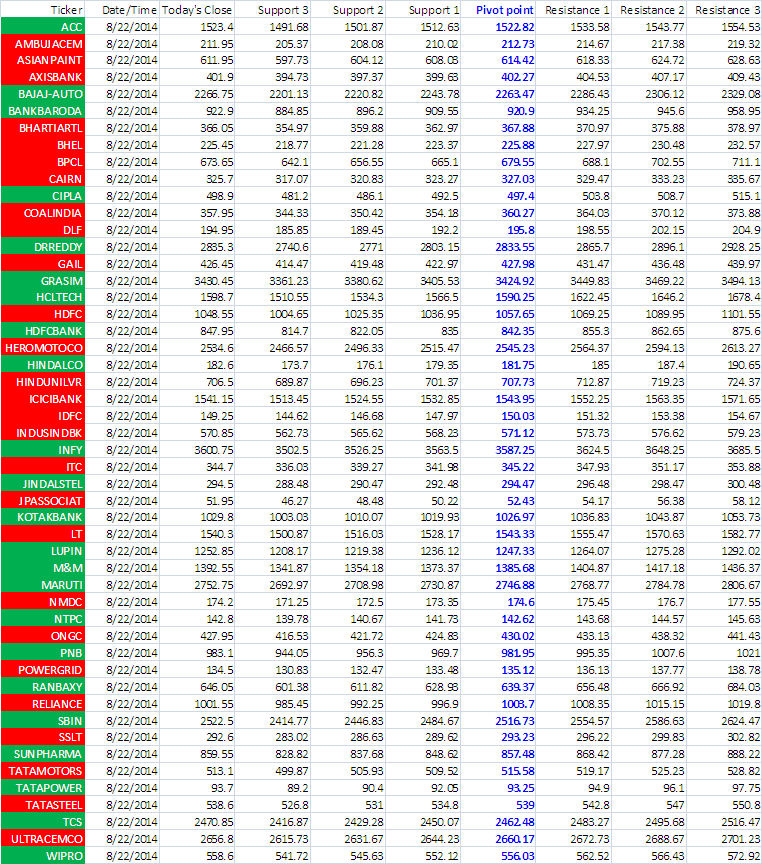Click the AMBUJACEM ticker cell
Screen dimensions: 762x864
click(43, 44)
